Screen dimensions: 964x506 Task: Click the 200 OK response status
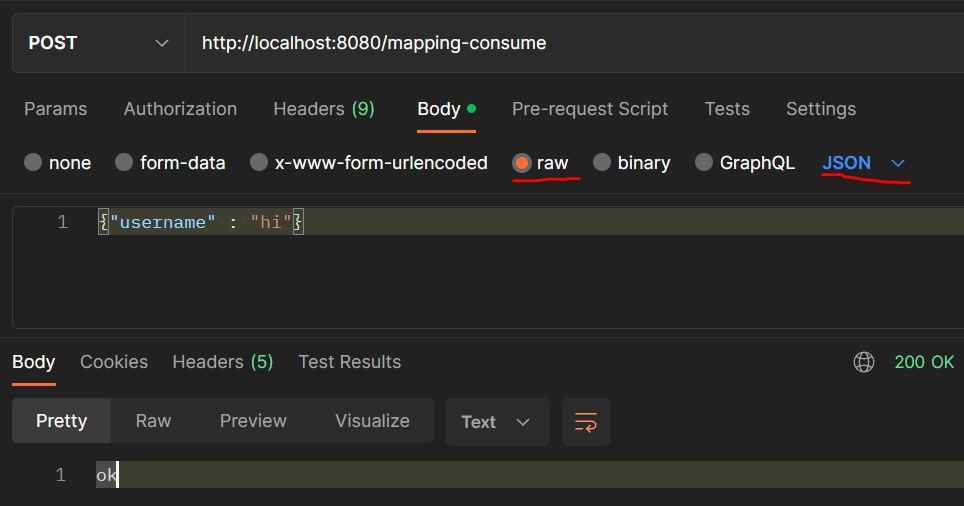[x=924, y=362]
